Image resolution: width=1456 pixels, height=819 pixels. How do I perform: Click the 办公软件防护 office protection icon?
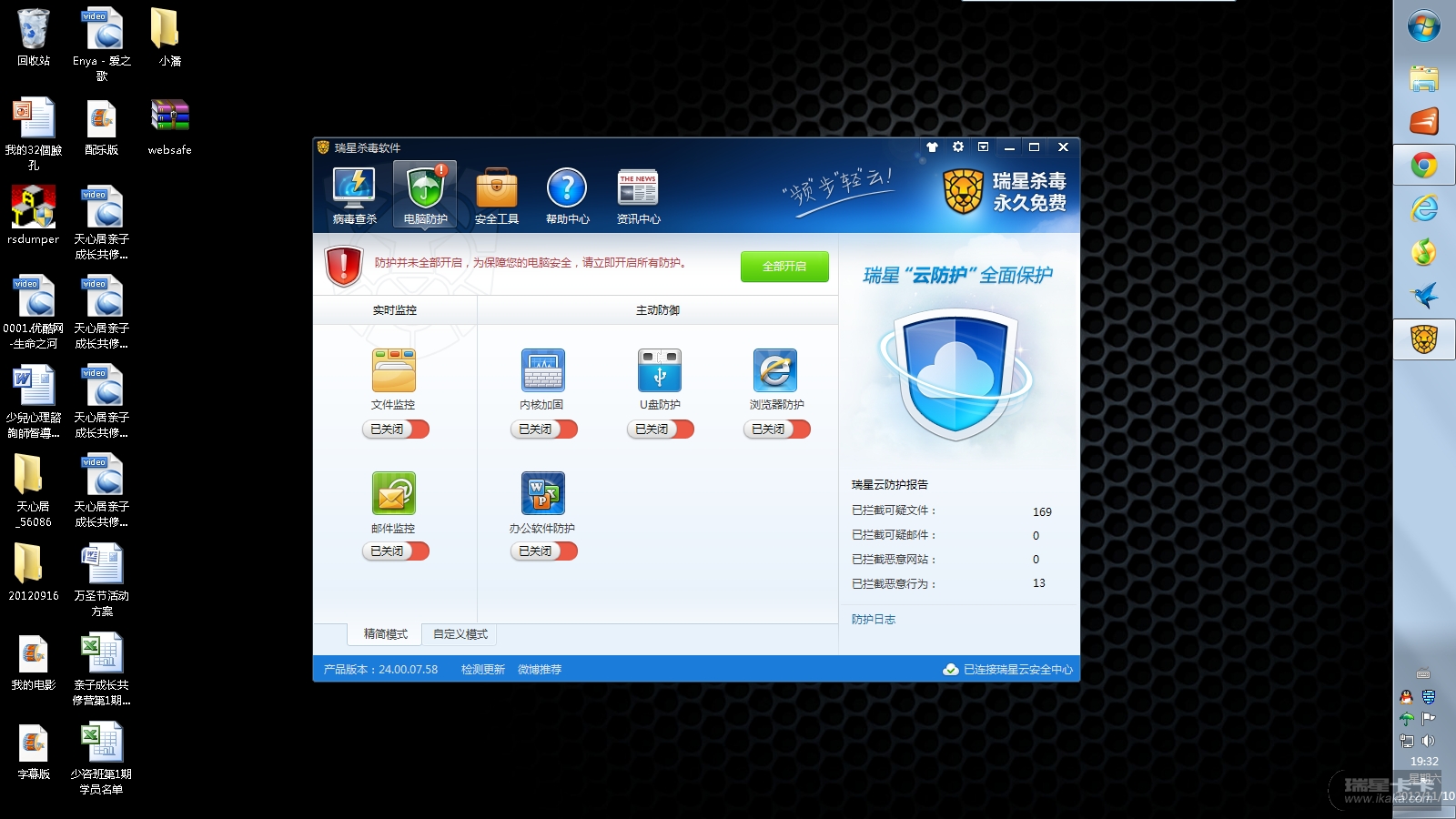(542, 493)
